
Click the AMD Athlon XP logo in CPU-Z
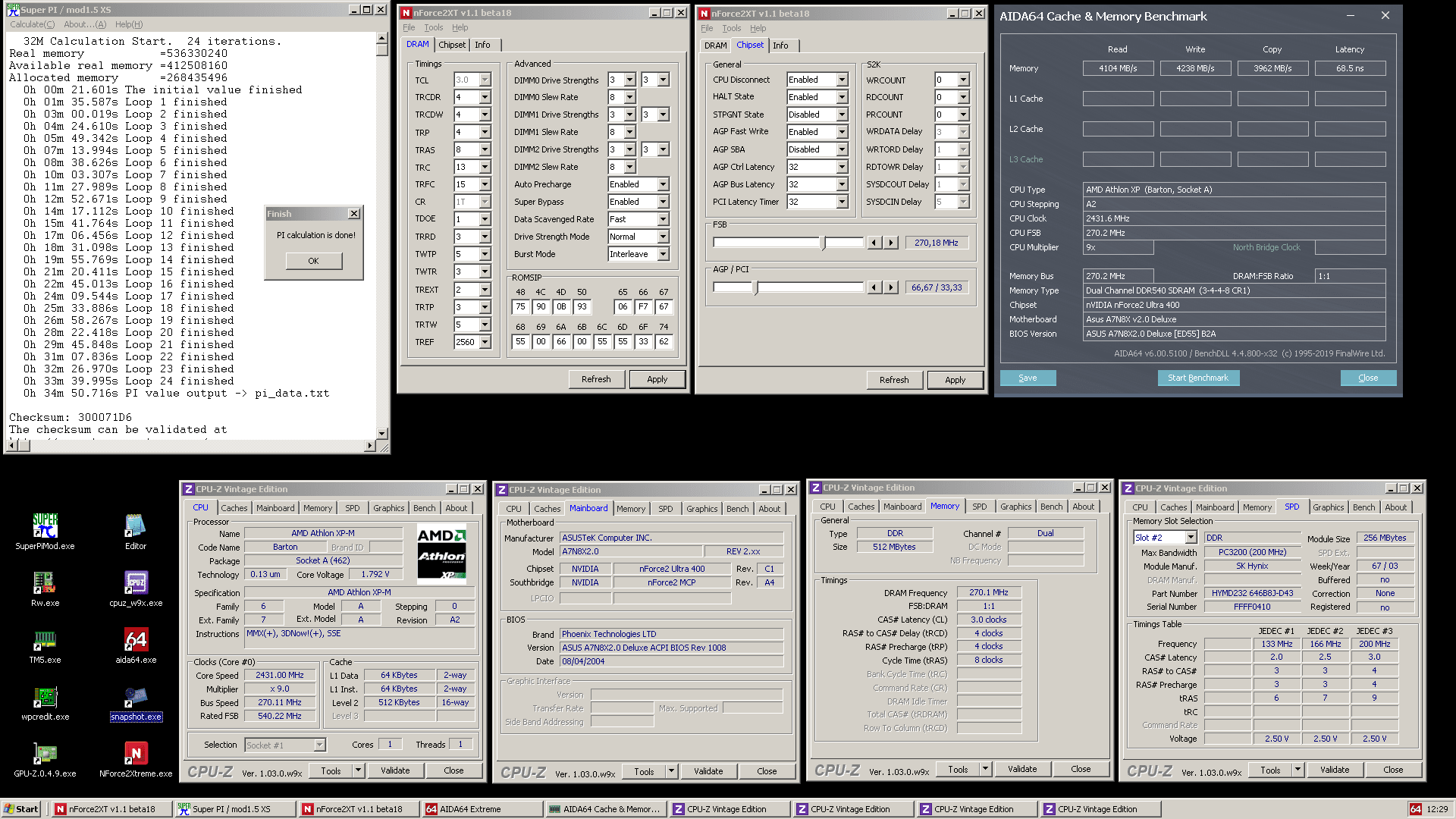442,554
